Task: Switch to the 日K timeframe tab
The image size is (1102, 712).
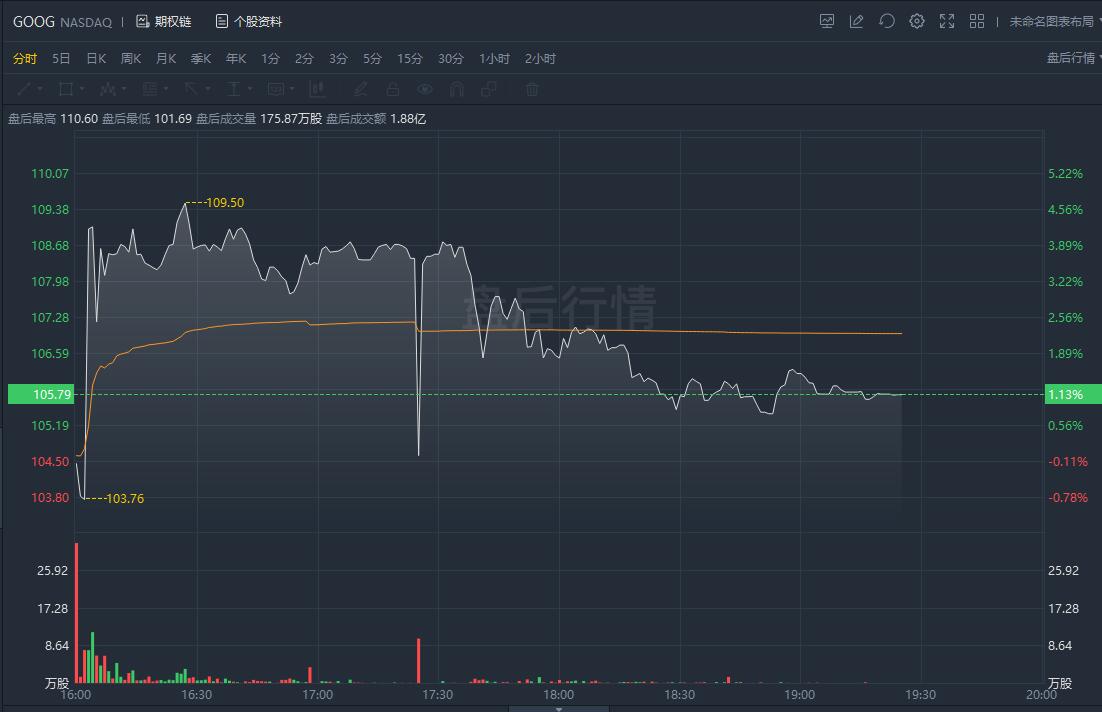Action: click(96, 58)
